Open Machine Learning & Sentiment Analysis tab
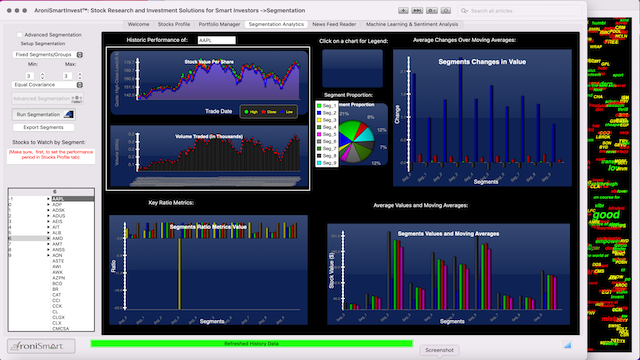 coord(412,24)
